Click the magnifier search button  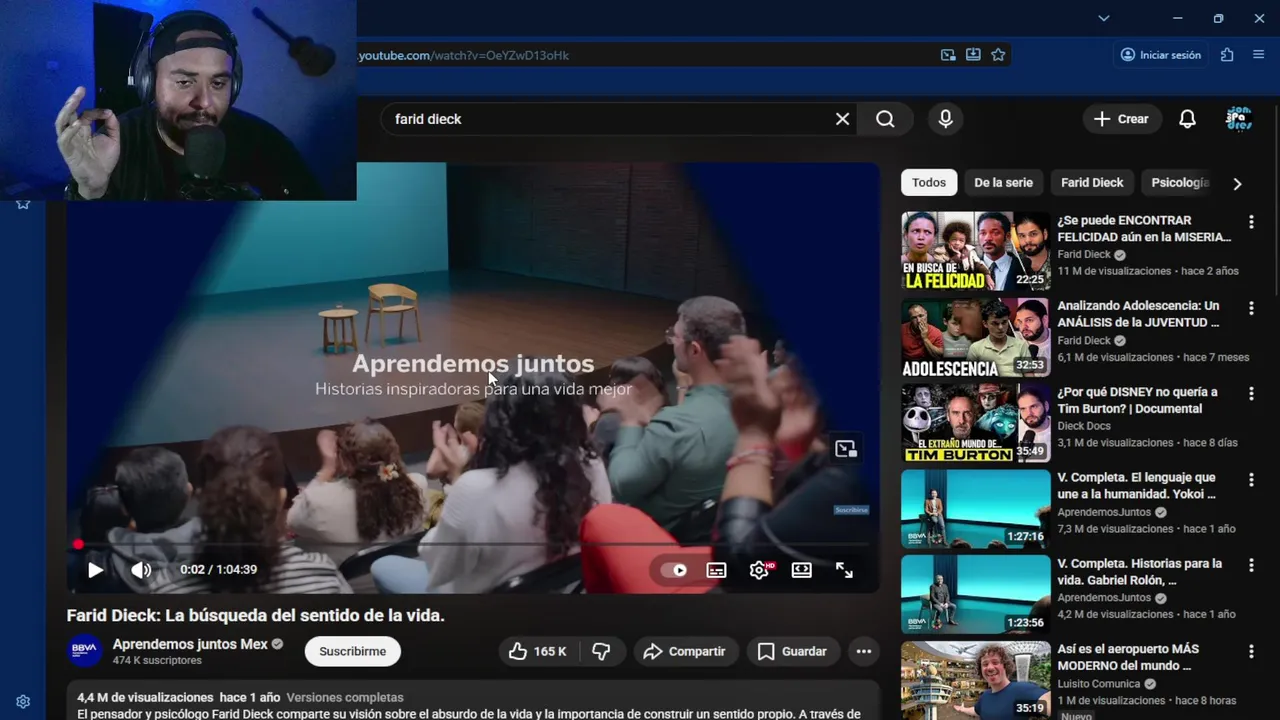tap(885, 119)
